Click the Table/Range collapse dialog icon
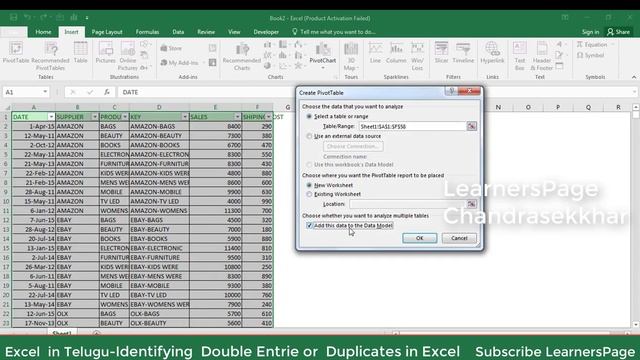640x360 pixels. 471,127
